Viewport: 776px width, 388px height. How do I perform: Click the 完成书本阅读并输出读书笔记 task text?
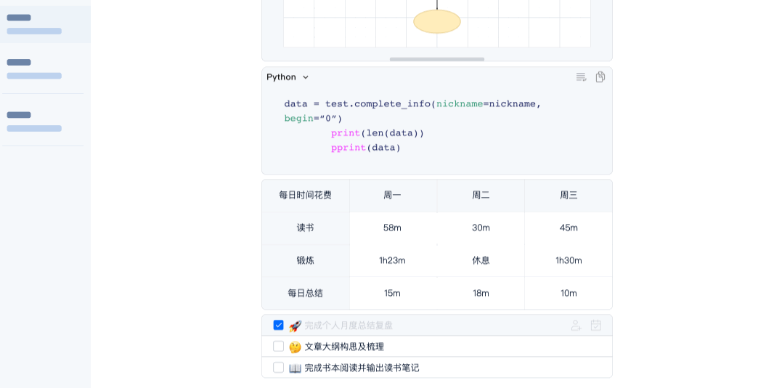click(362, 368)
